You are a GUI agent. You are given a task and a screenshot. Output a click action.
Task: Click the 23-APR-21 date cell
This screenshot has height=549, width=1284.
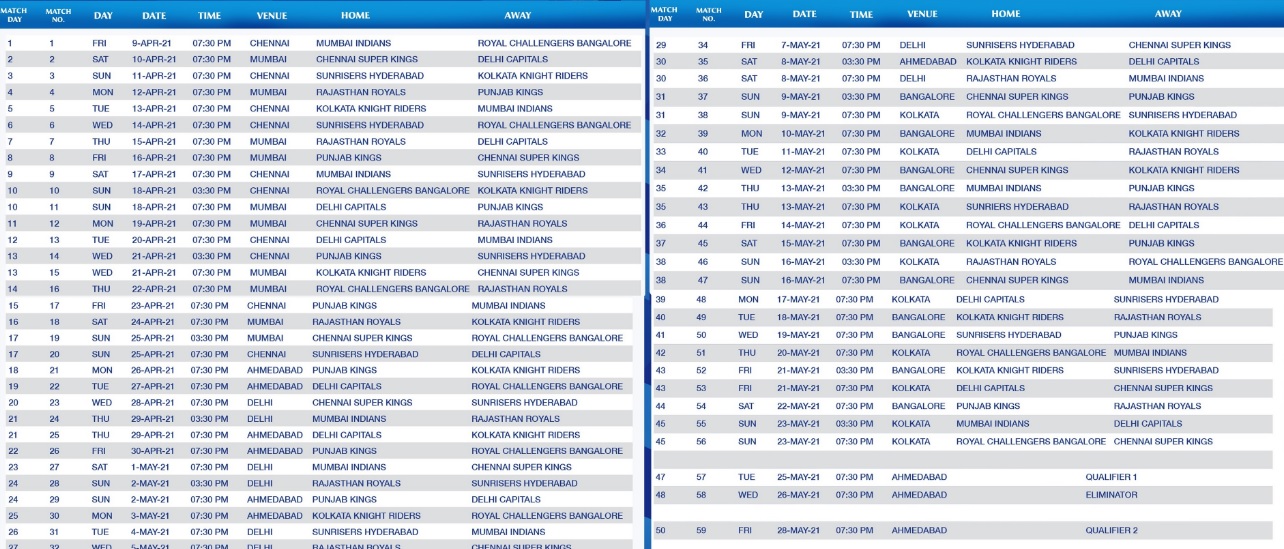point(151,306)
